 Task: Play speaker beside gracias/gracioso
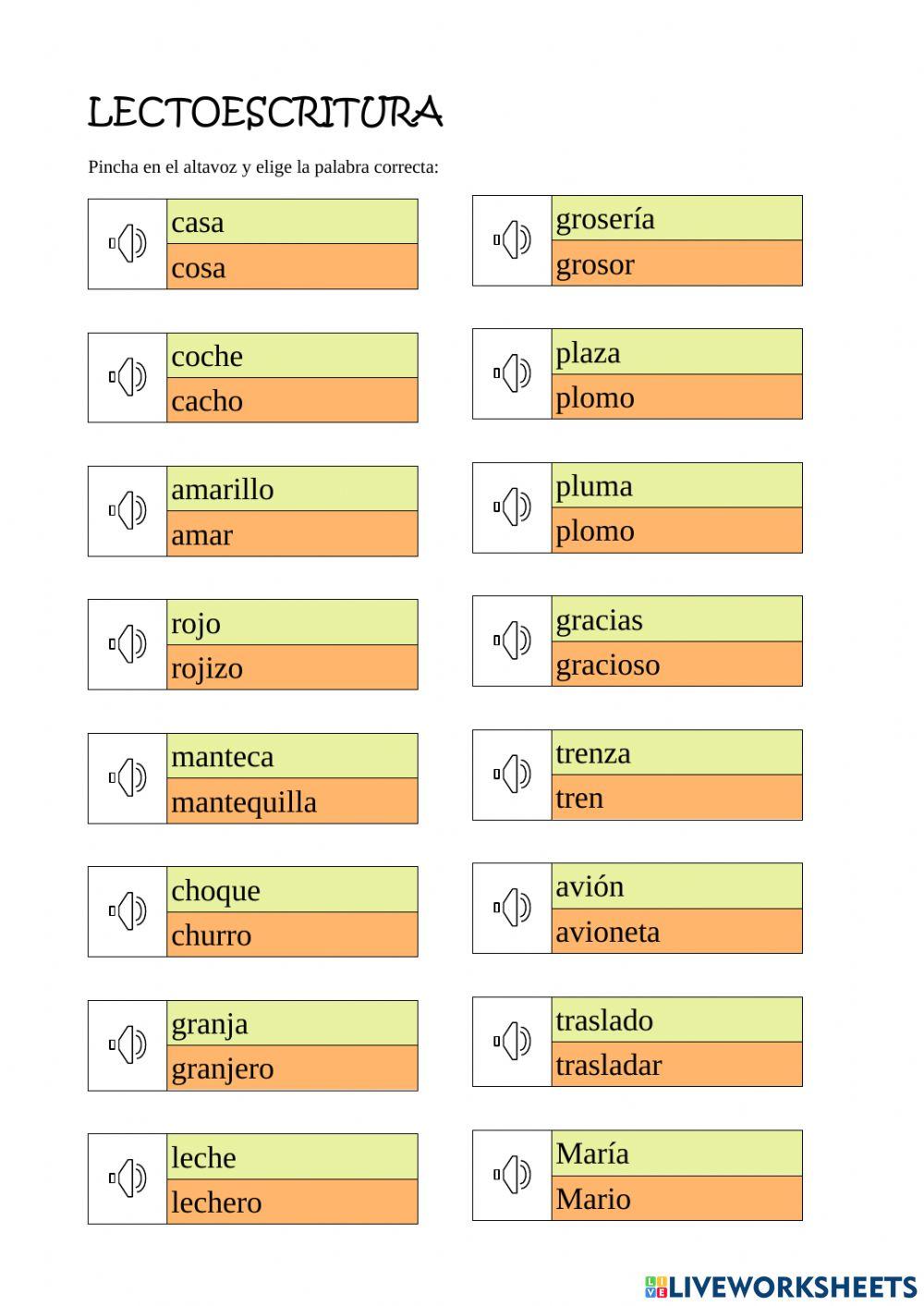(512, 641)
